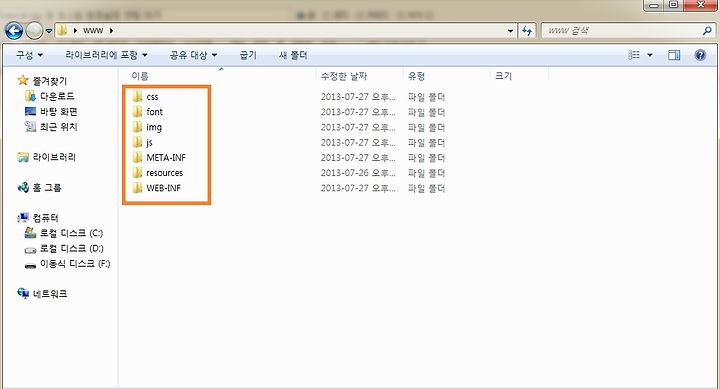The image size is (720, 389).
Task: Click the 파일 폴더 type of css
Action: 427,97
